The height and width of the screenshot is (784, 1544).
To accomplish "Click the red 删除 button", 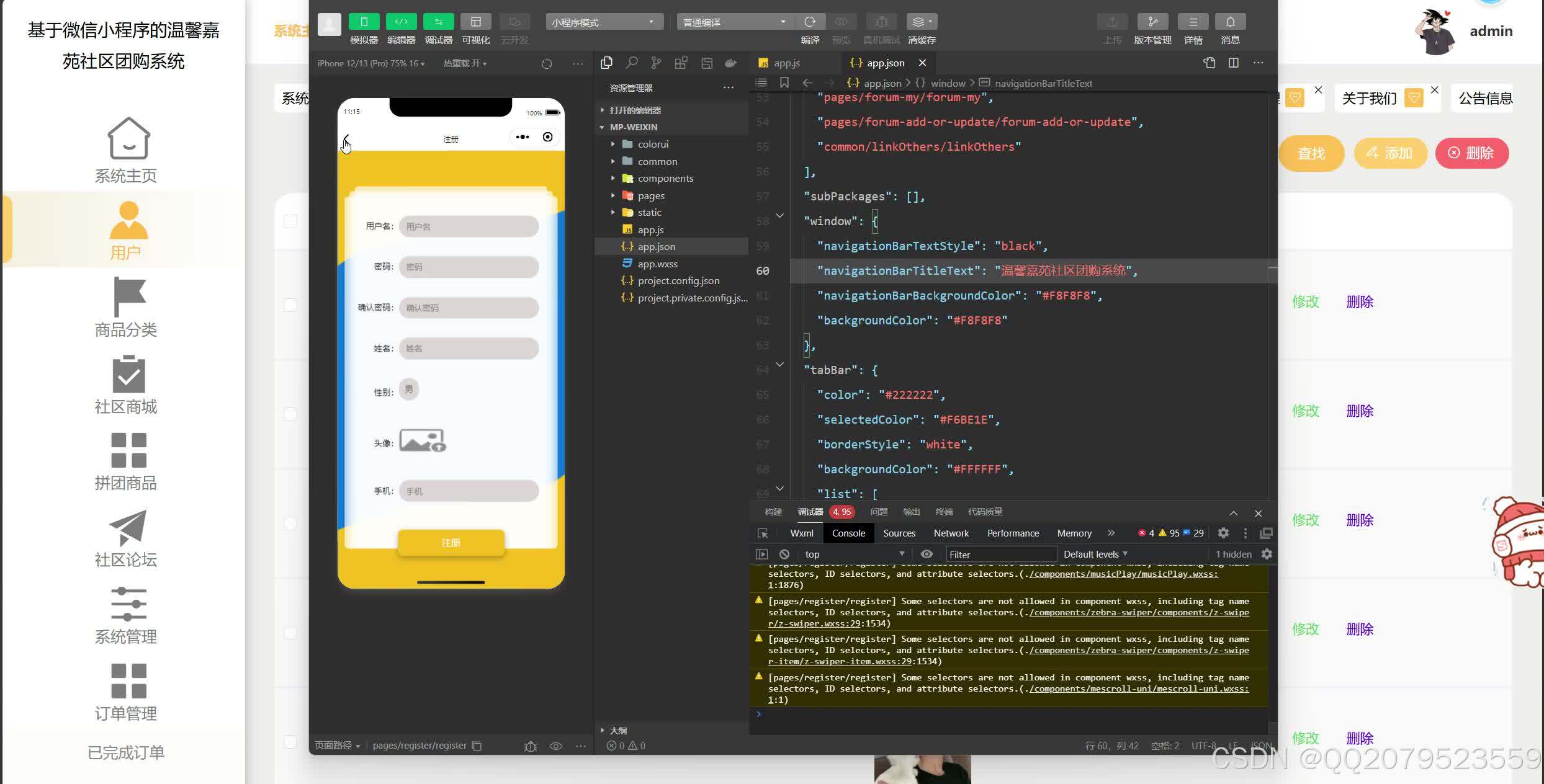I will 1471,153.
